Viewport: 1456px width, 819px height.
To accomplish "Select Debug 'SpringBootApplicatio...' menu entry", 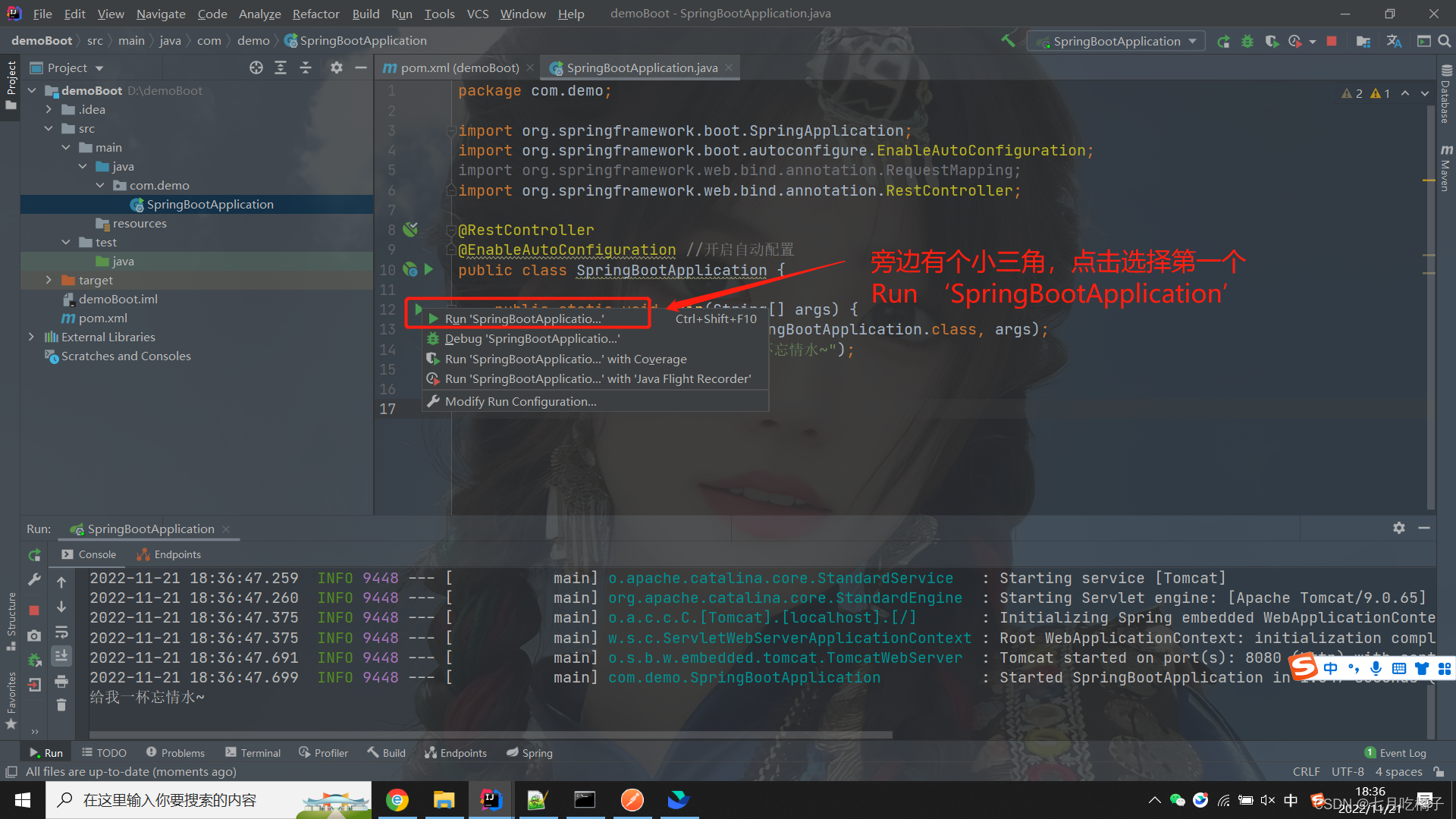I will click(x=531, y=339).
